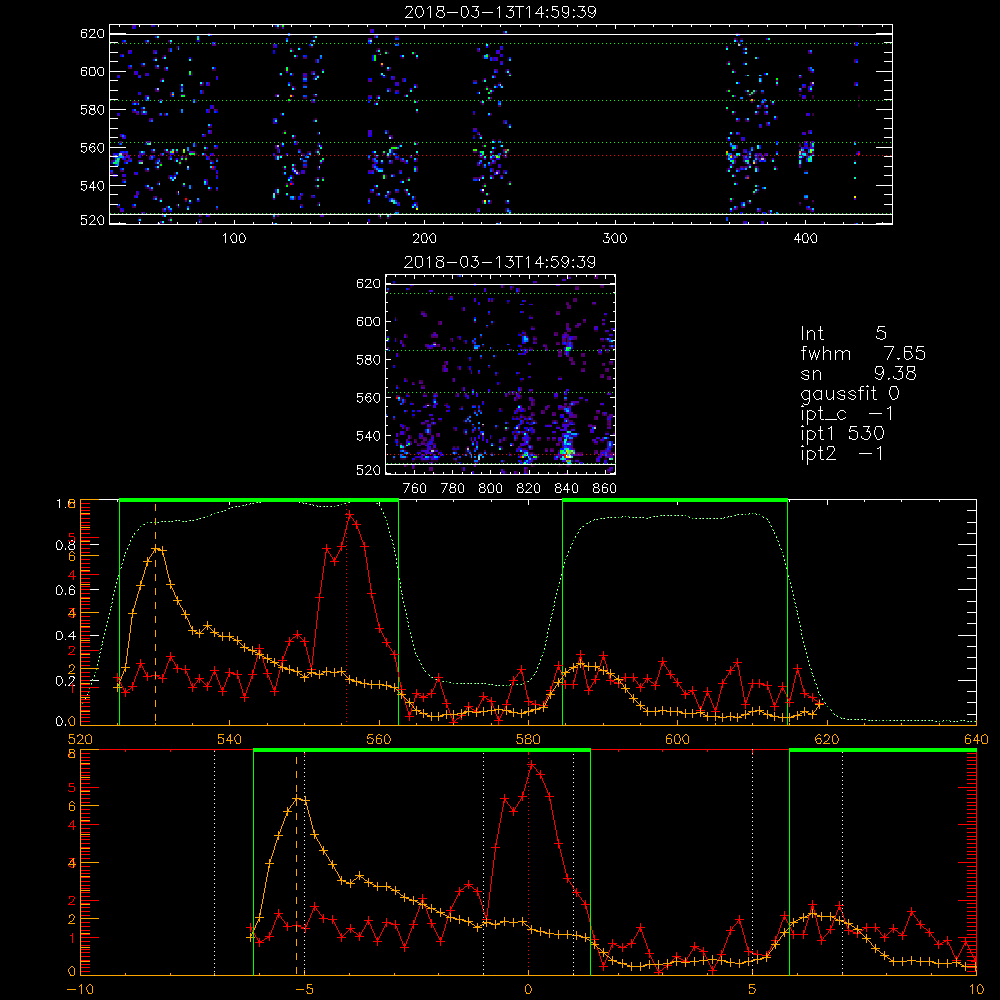Click x-axis label 300 on the top spectrogram
Screen dimensions: 1000x1000
615,239
